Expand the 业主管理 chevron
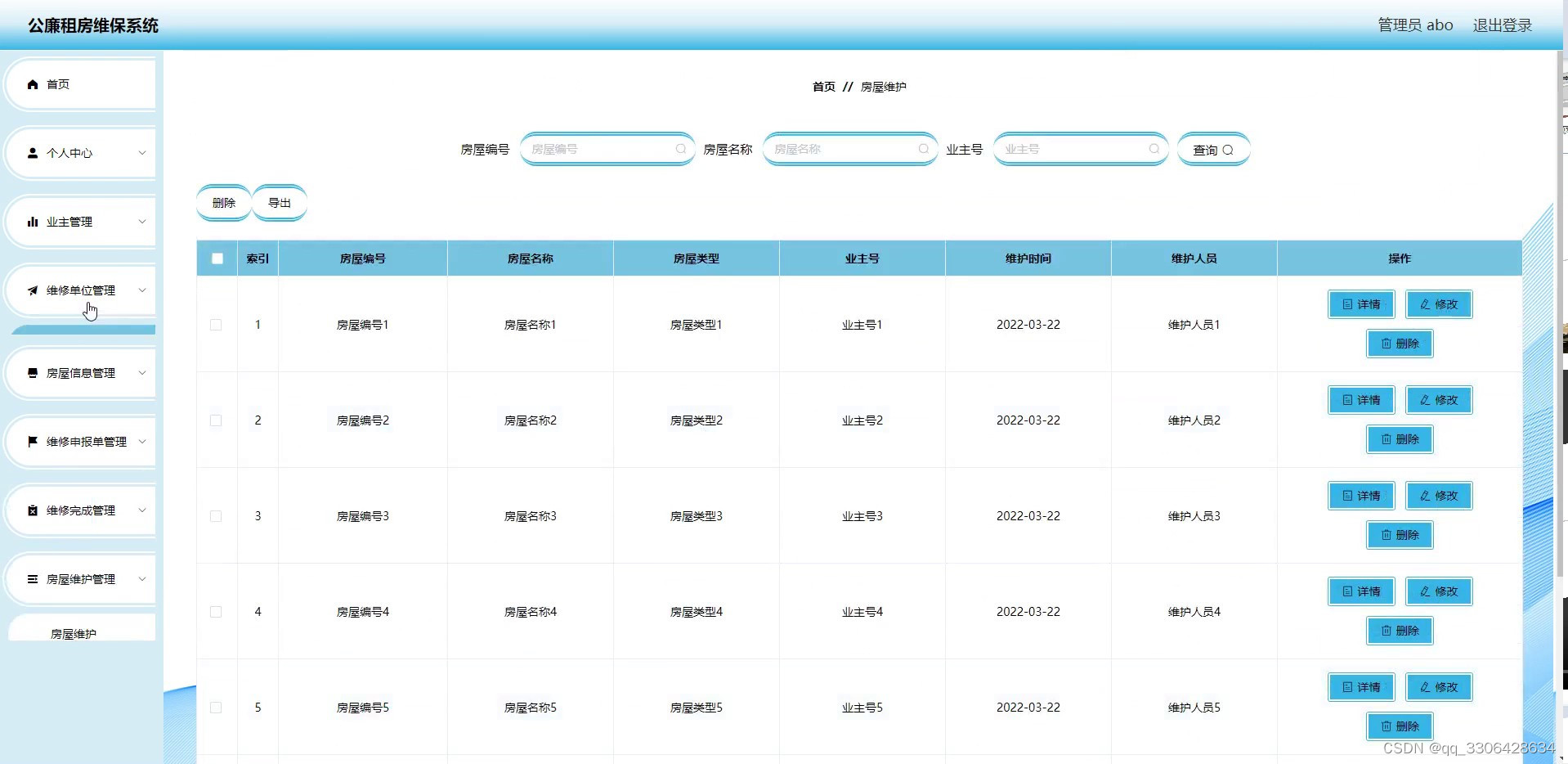Viewport: 1568px width, 764px height. tap(142, 222)
